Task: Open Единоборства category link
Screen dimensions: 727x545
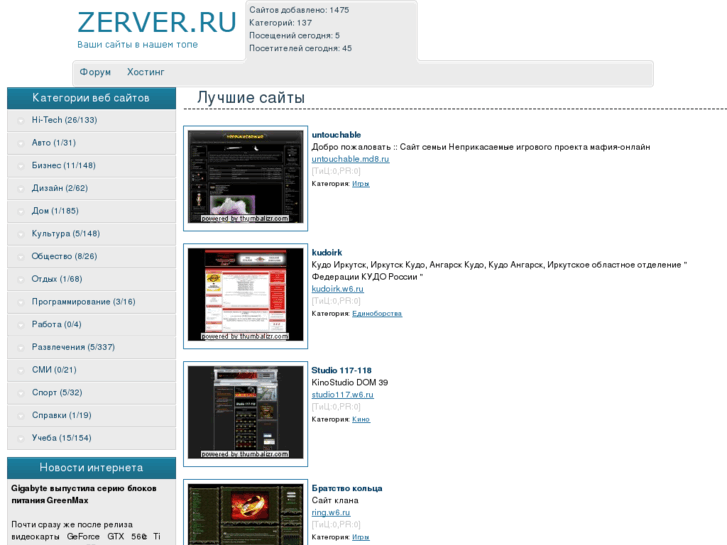Action: click(377, 314)
